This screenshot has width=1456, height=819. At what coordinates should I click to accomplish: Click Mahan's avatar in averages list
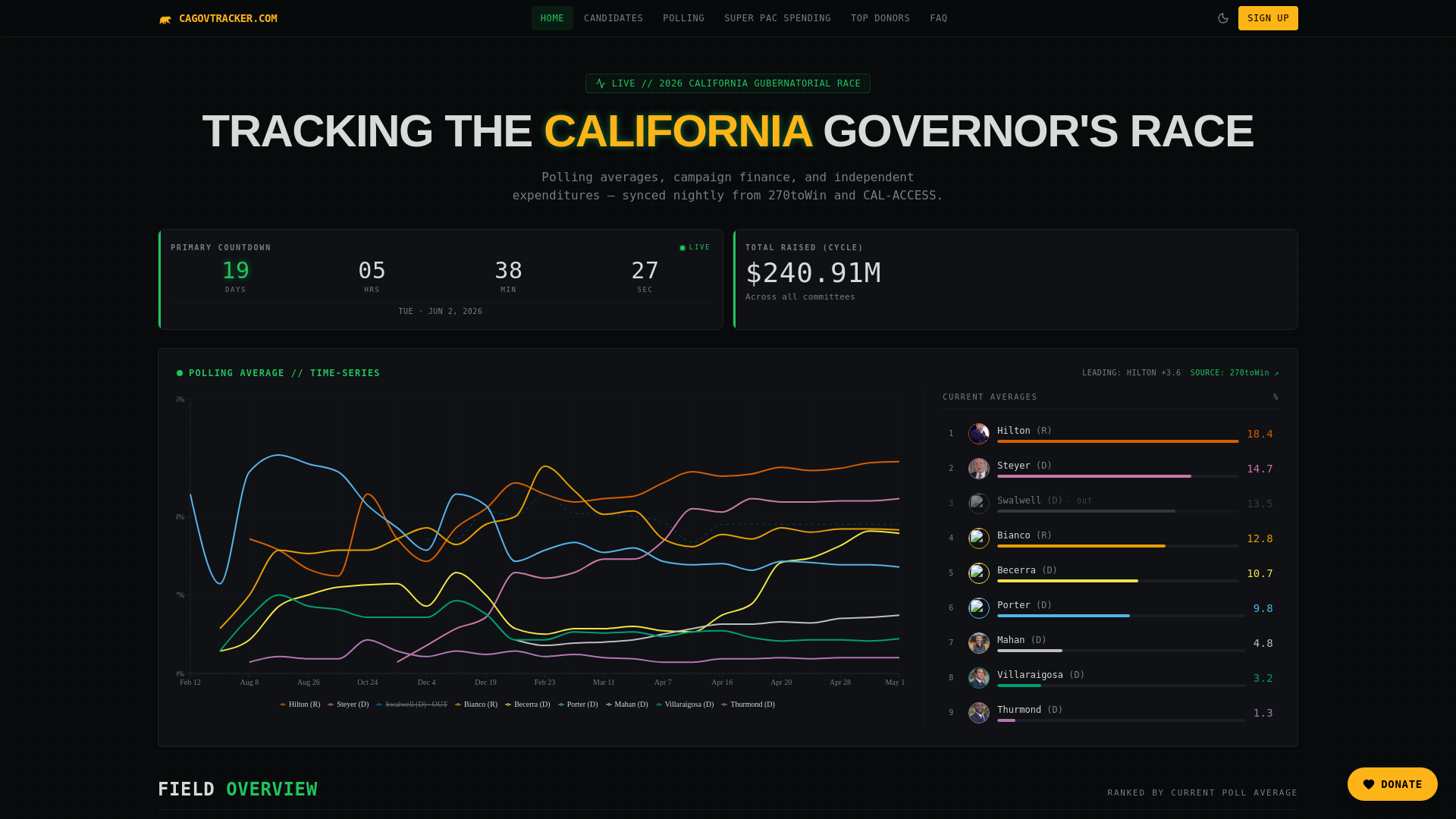tap(979, 643)
